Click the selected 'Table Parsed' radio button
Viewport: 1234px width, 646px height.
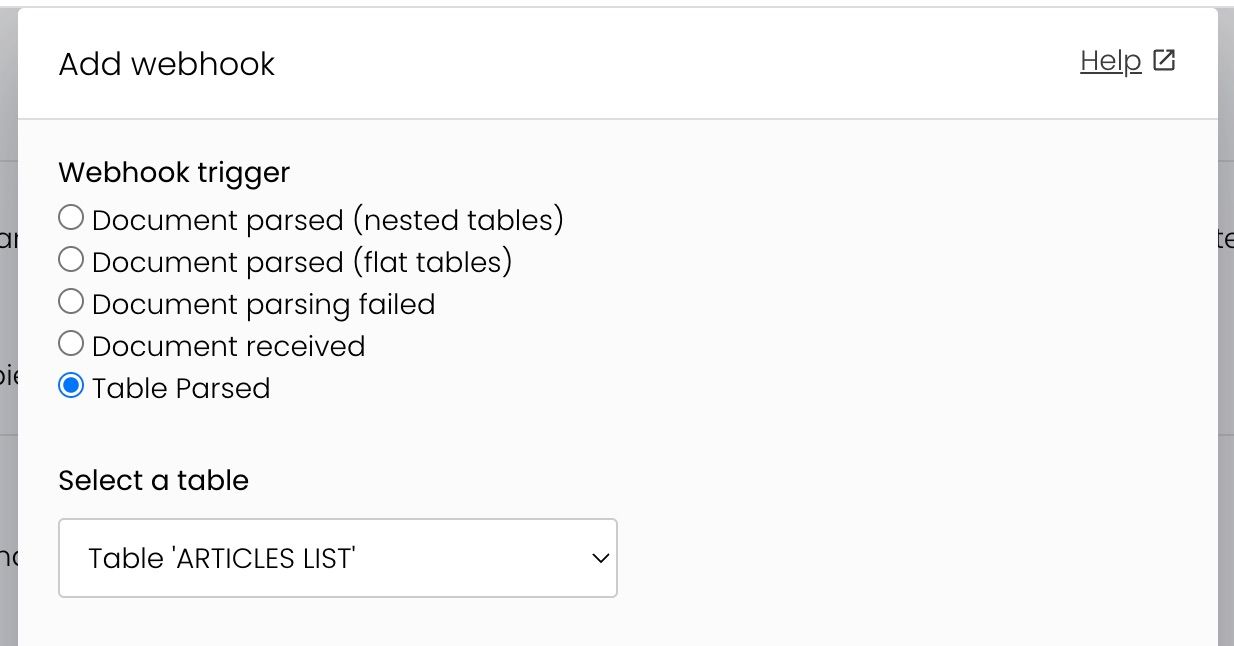(x=71, y=386)
